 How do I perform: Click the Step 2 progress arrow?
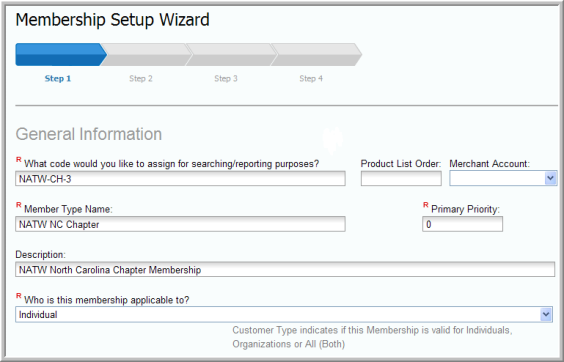tap(146, 55)
